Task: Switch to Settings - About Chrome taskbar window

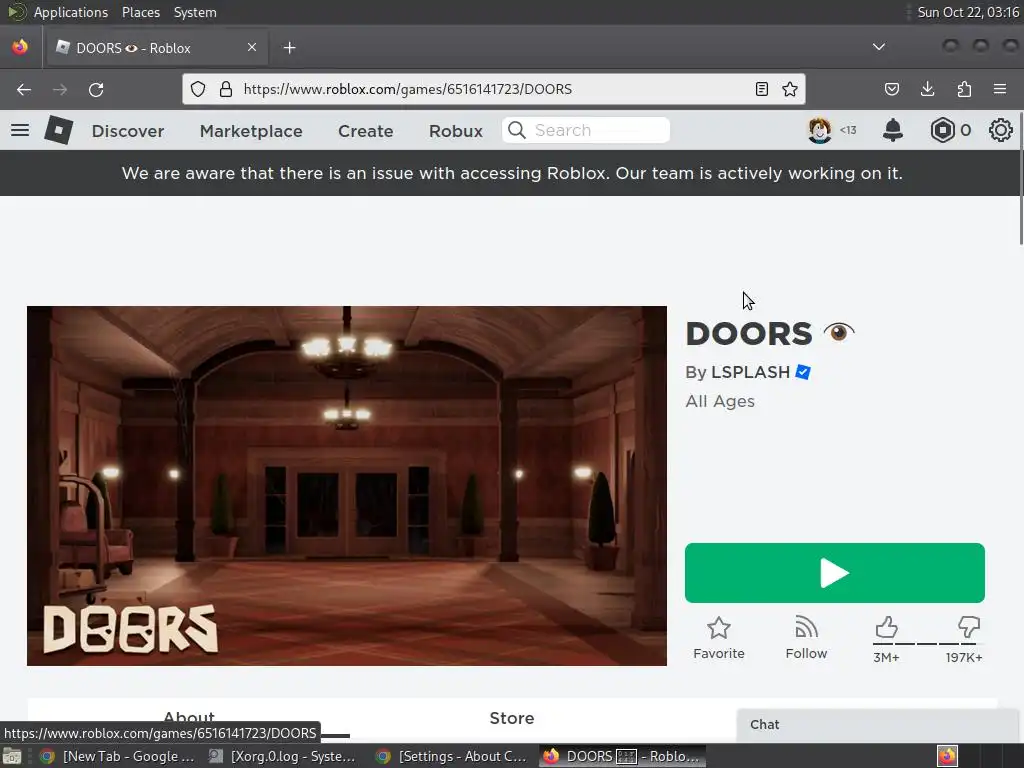Action: coord(453,756)
